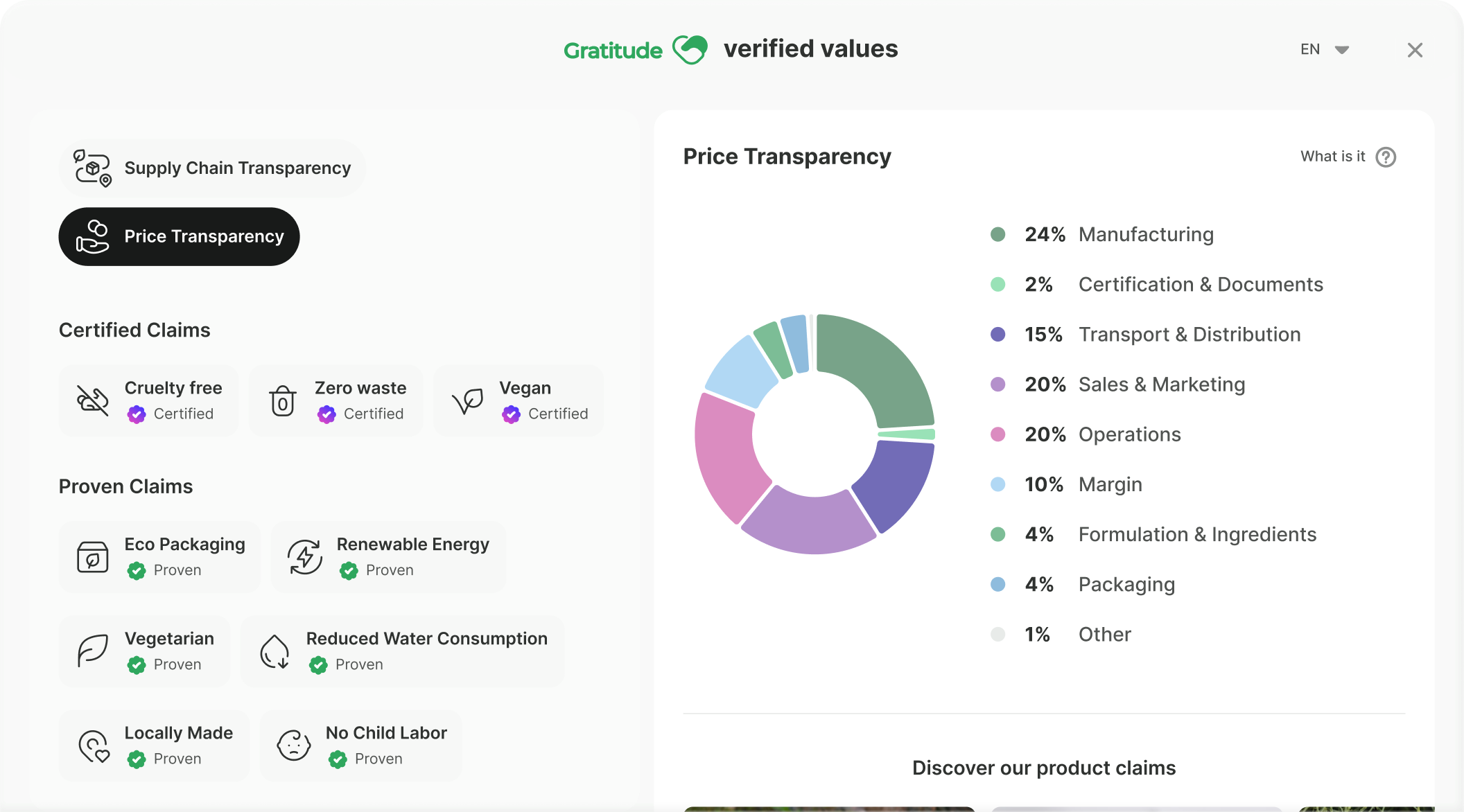The image size is (1464, 812).
Task: Select the Price Transparency tab
Action: click(x=204, y=237)
